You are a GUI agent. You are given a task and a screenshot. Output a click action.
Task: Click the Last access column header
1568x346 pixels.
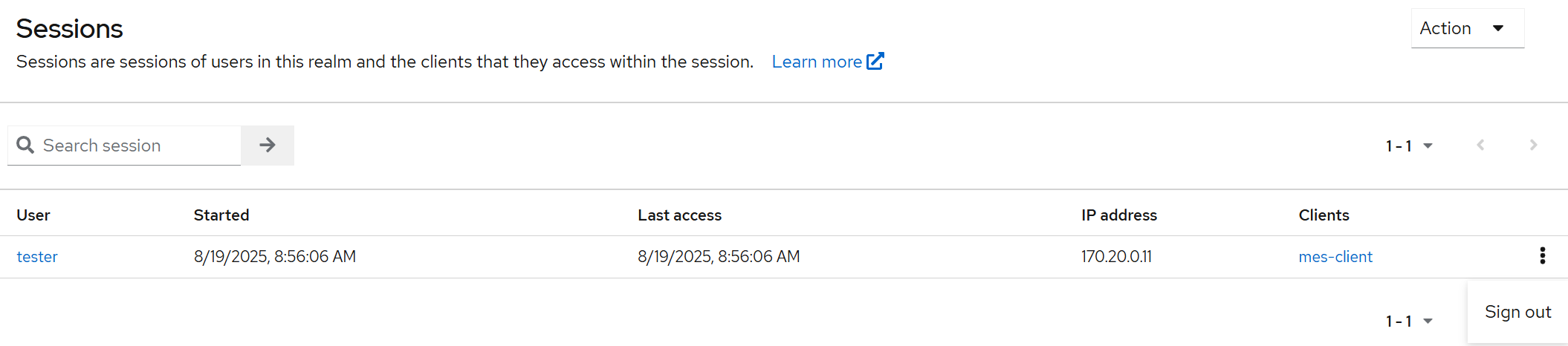(679, 215)
